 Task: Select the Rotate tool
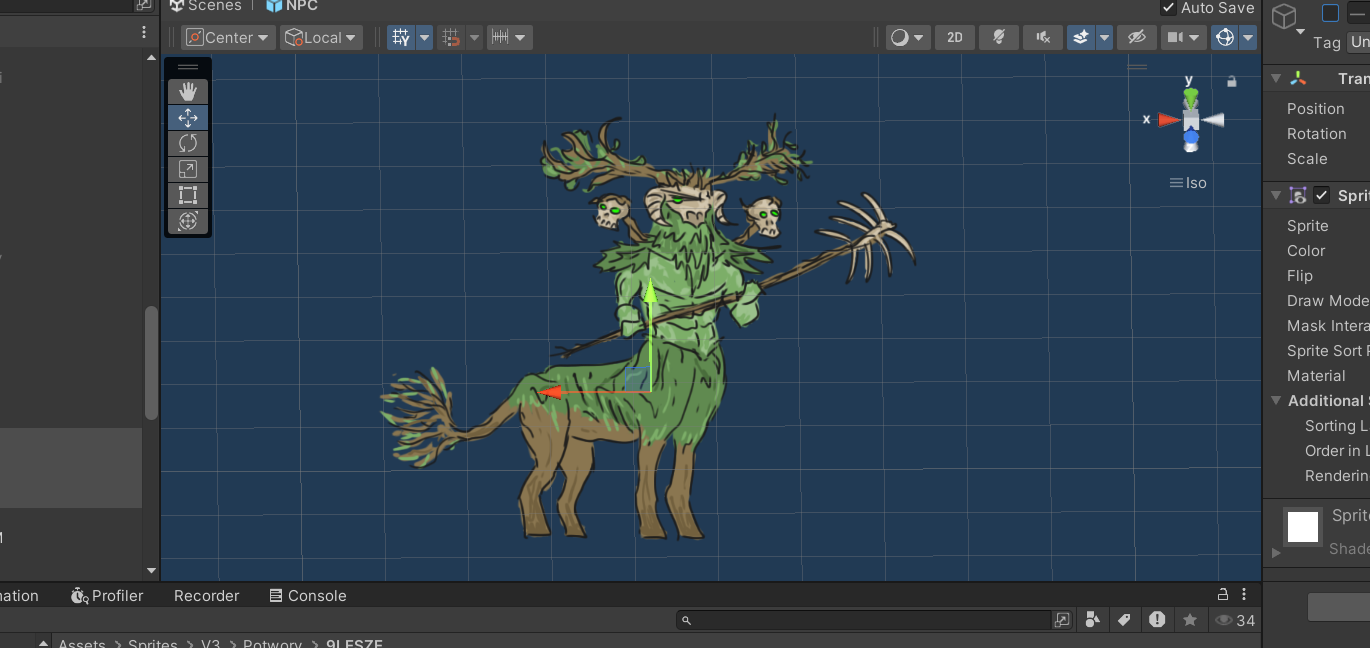coord(188,143)
